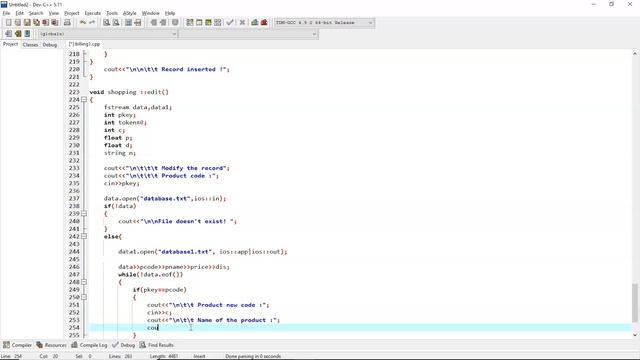
Task: Open the Project menu
Action: (71, 13)
